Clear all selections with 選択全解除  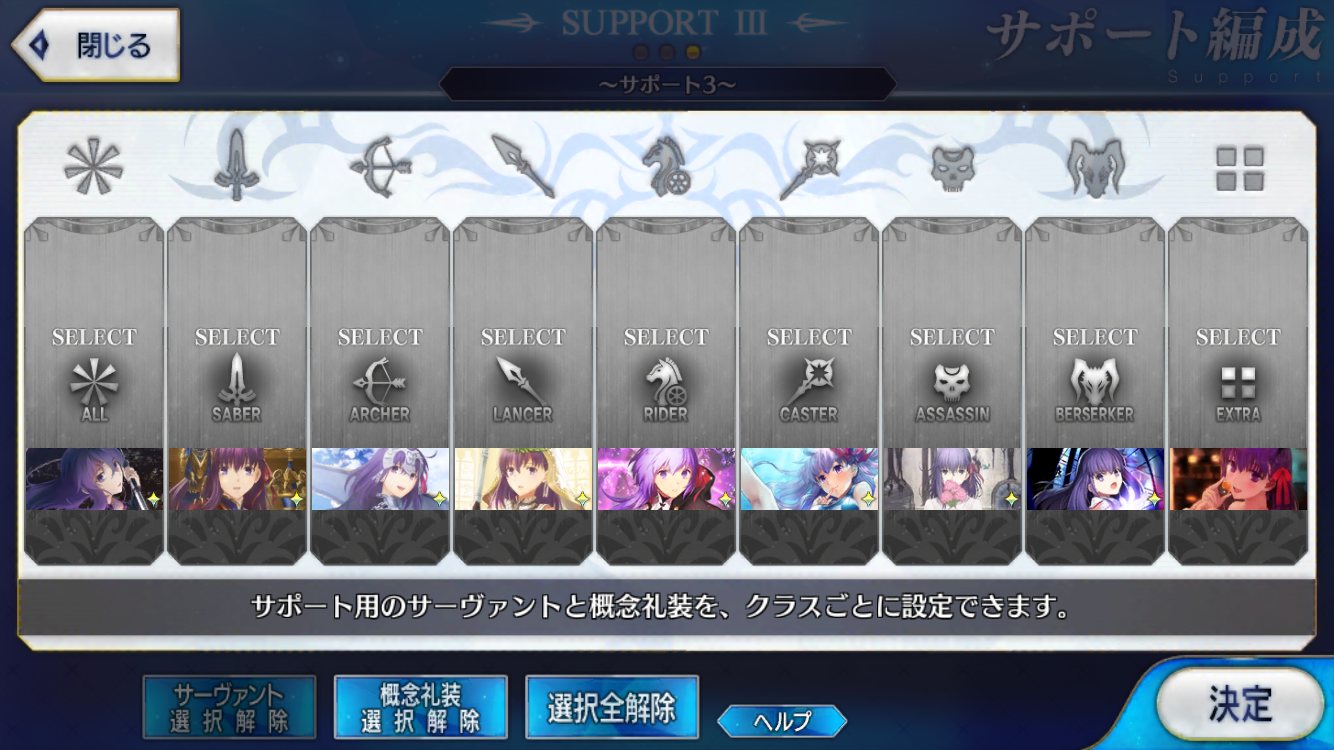(611, 707)
